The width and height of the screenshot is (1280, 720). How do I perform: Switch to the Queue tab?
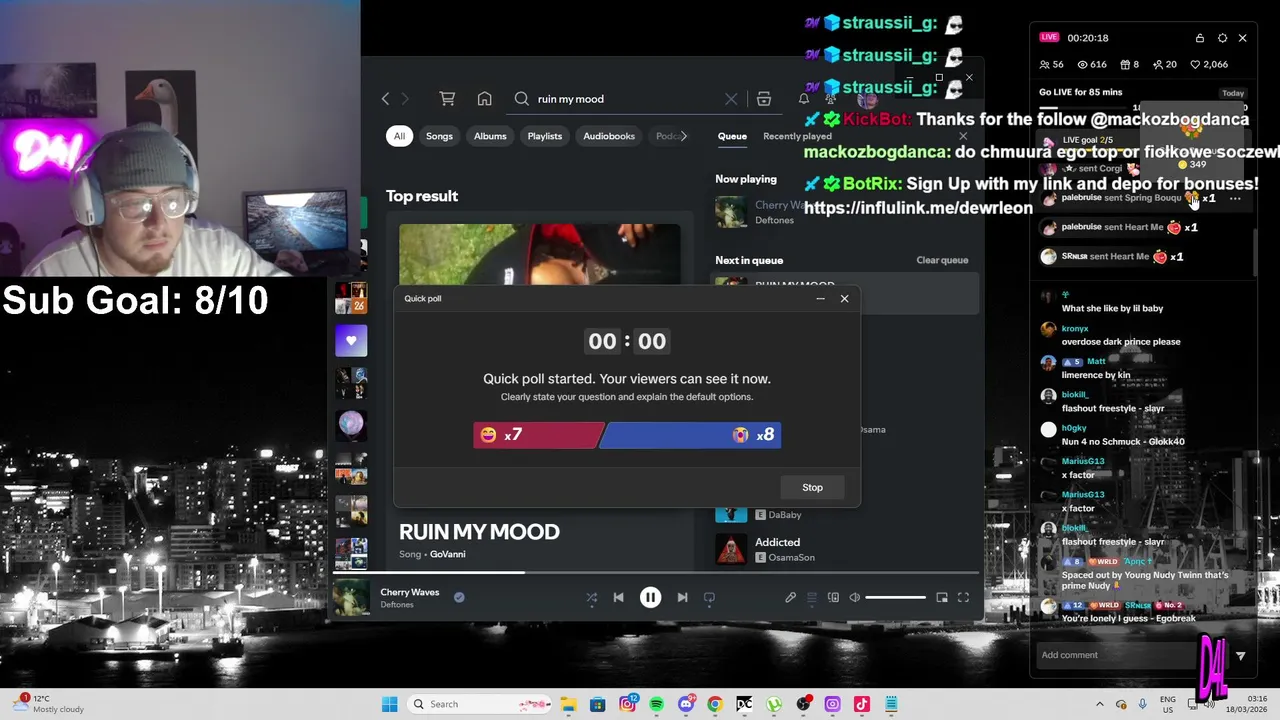pos(732,136)
